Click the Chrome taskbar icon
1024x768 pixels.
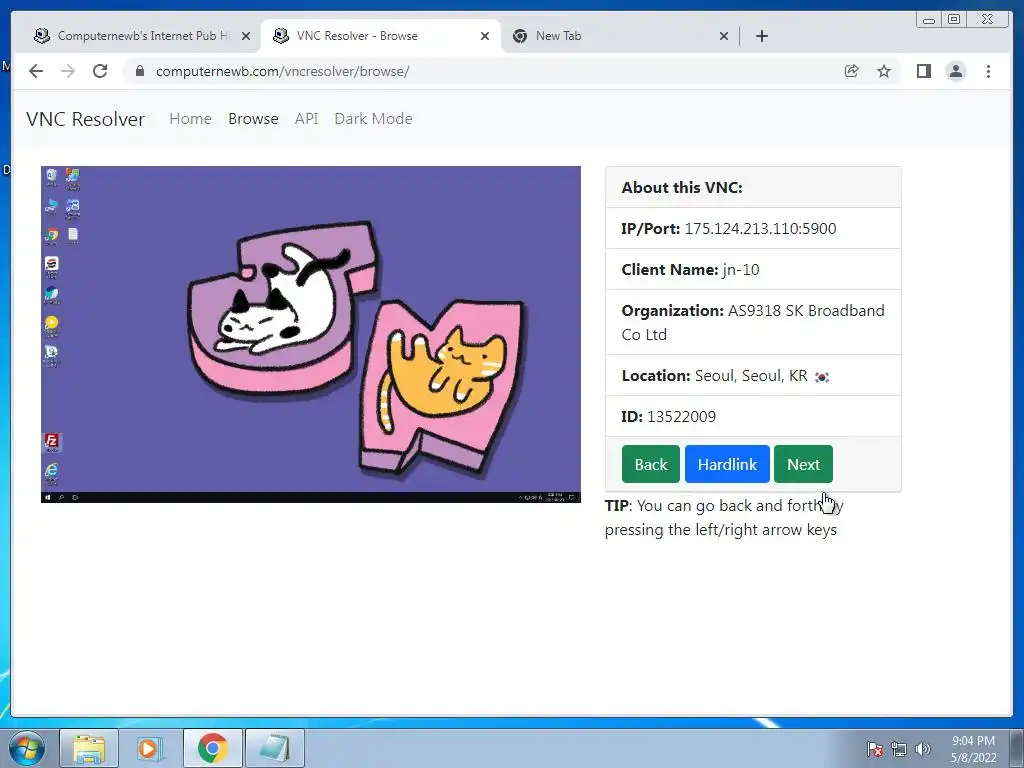(212, 748)
